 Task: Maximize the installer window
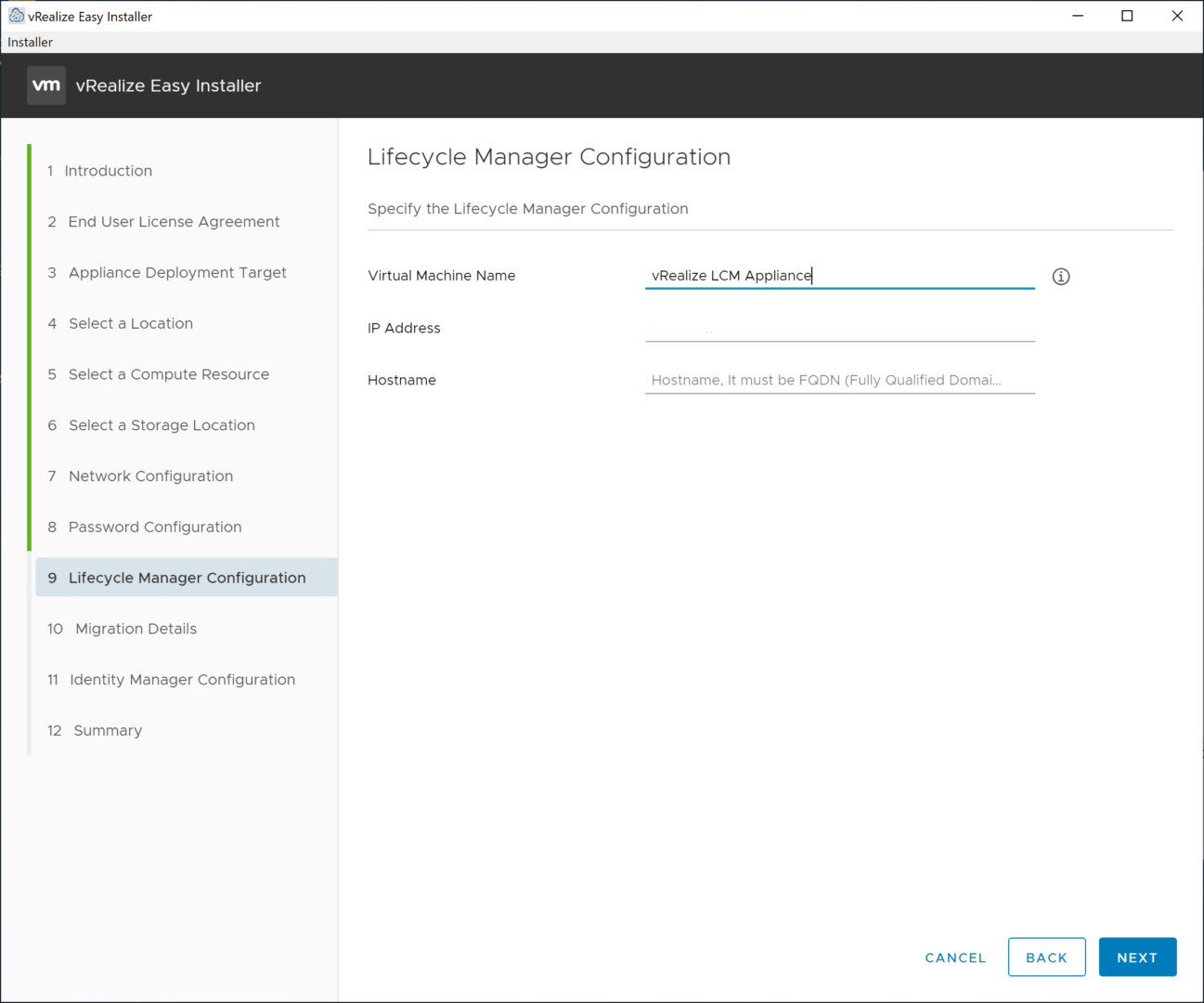[x=1127, y=16]
